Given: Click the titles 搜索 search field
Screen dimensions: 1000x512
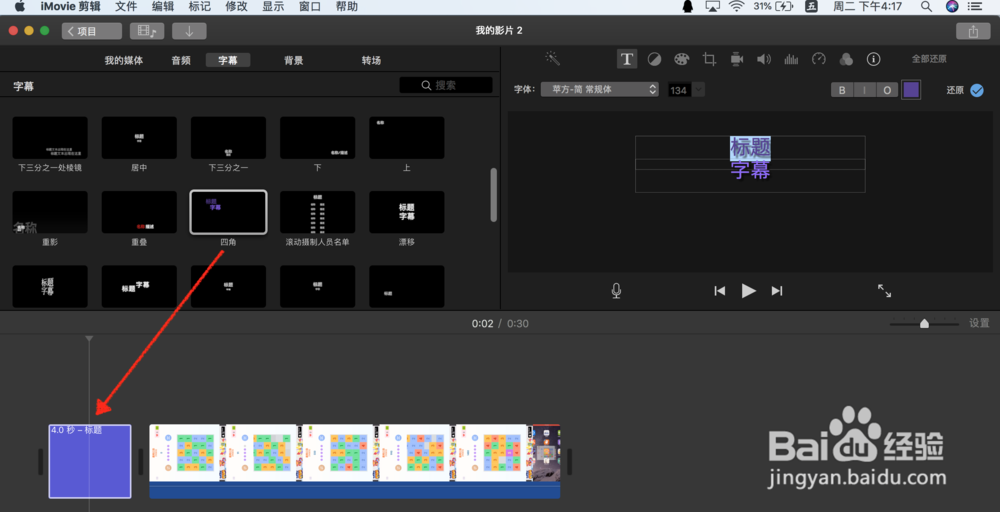Looking at the screenshot, I should pos(446,85).
